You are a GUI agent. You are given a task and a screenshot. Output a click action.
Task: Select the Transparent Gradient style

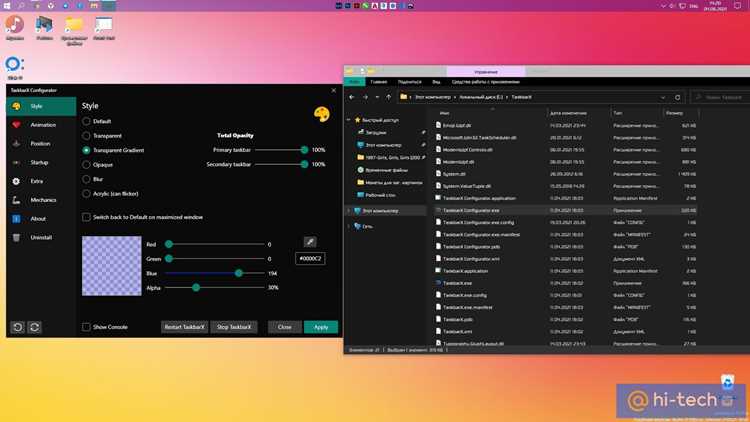point(86,150)
